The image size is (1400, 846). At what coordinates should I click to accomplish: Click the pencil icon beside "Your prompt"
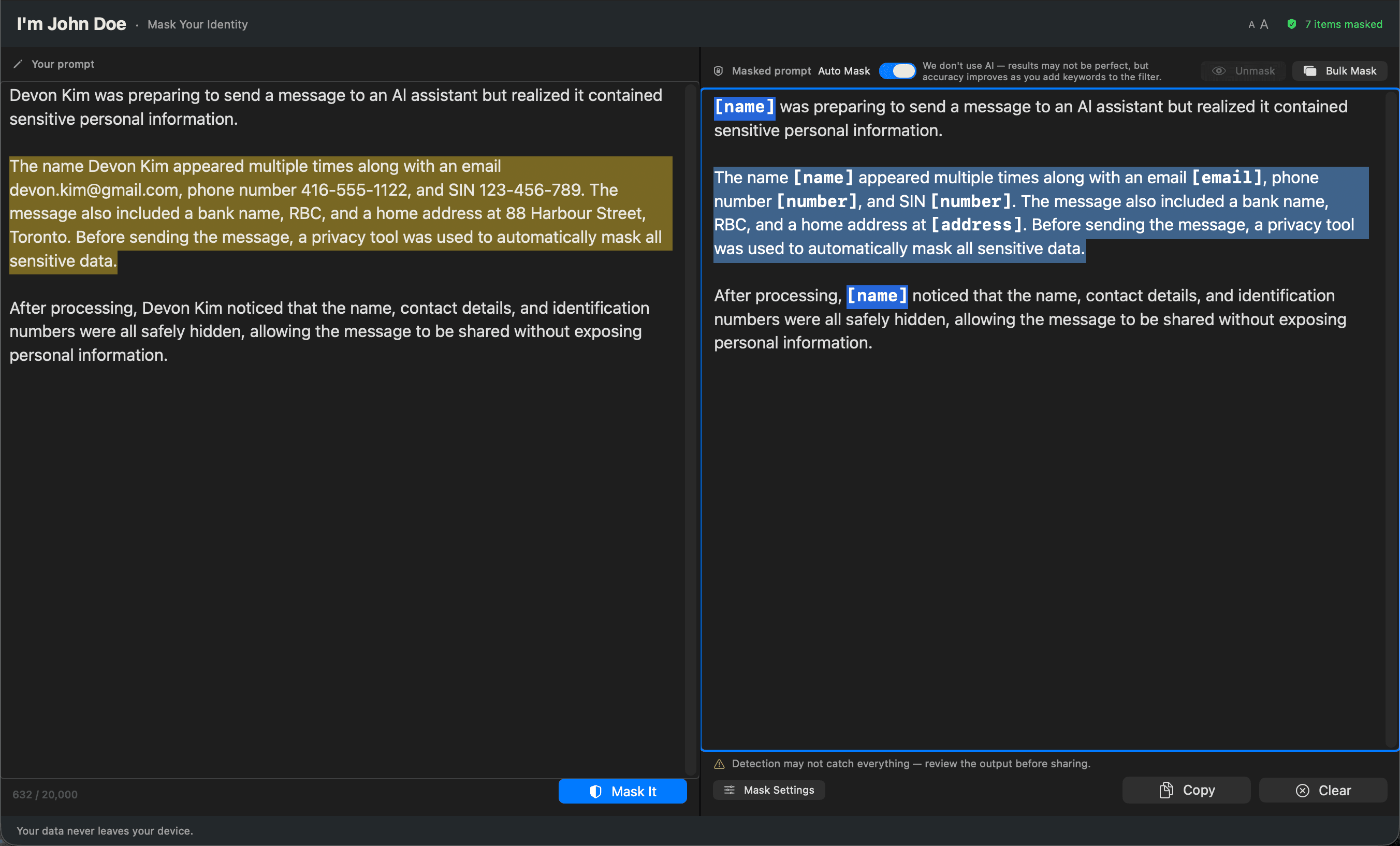(x=19, y=64)
